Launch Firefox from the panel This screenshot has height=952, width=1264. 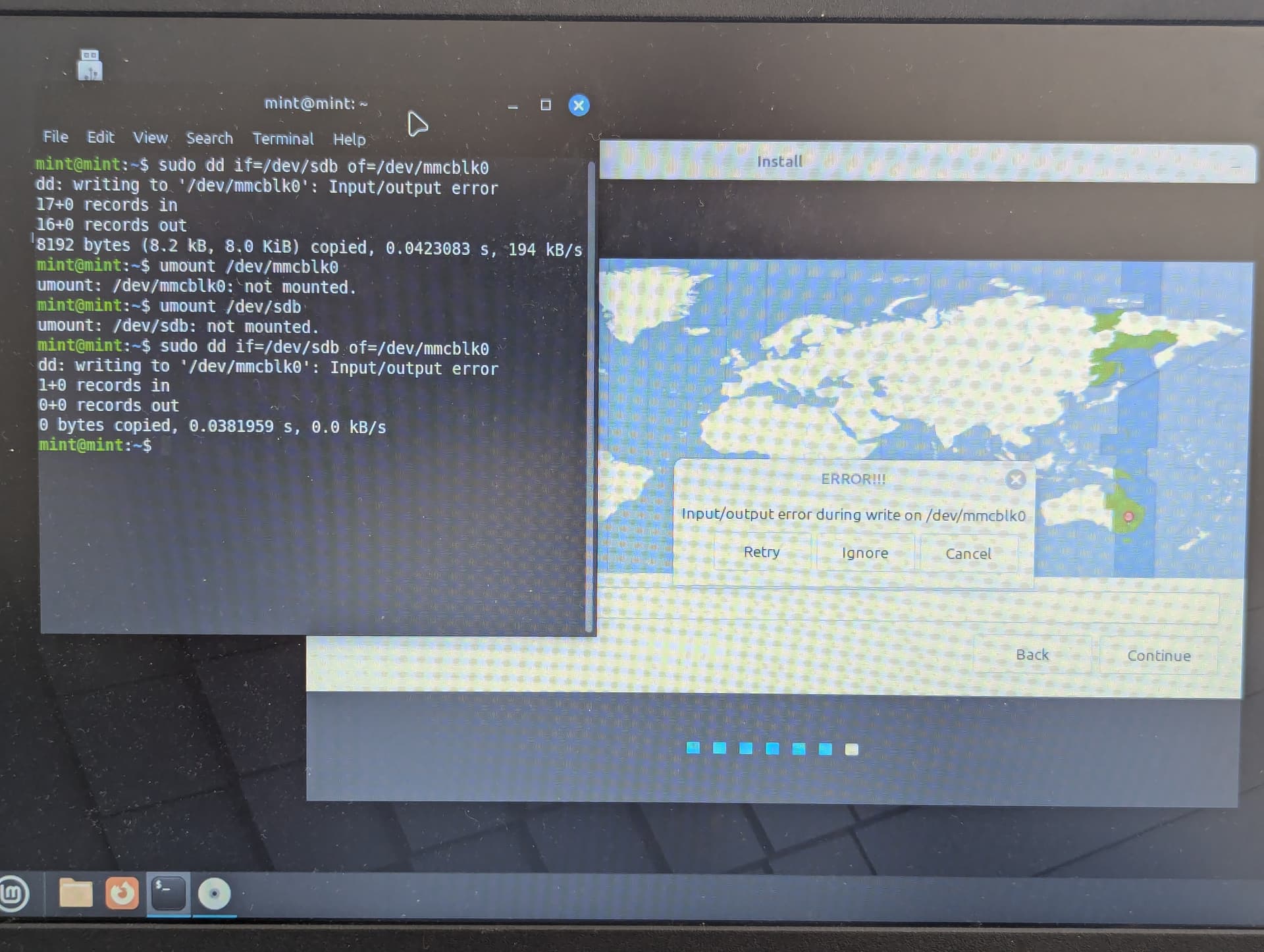tap(122, 893)
